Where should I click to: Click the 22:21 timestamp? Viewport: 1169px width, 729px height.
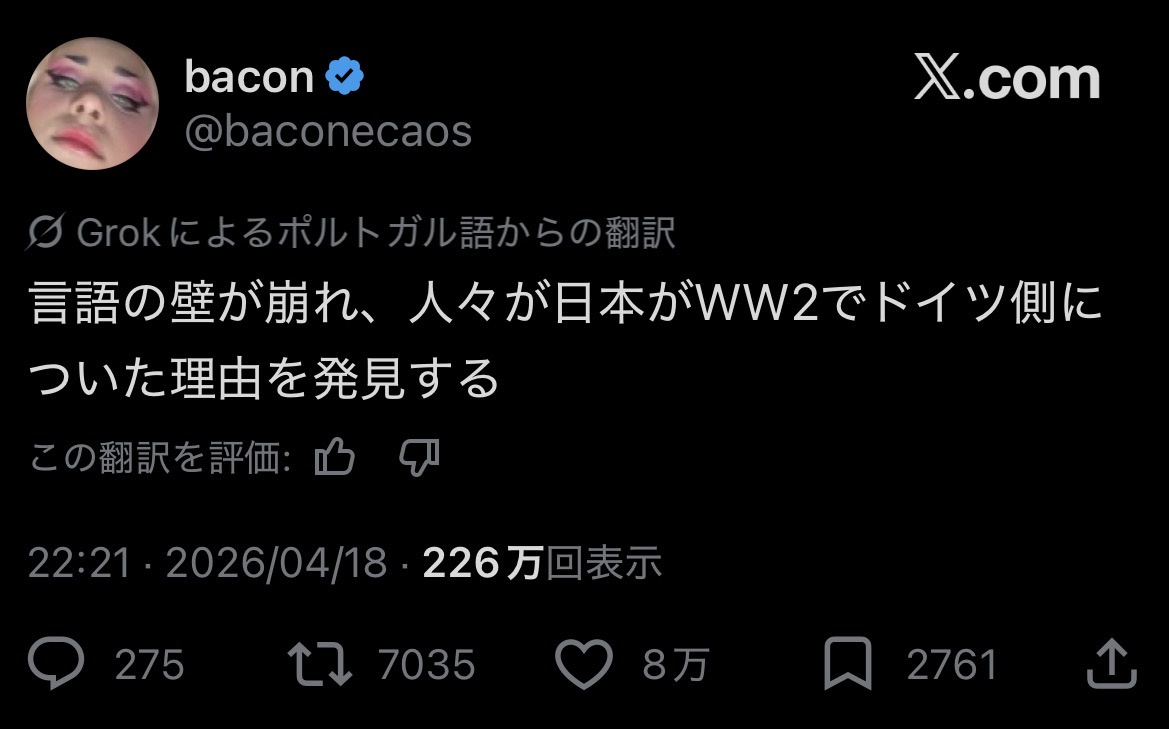(79, 562)
